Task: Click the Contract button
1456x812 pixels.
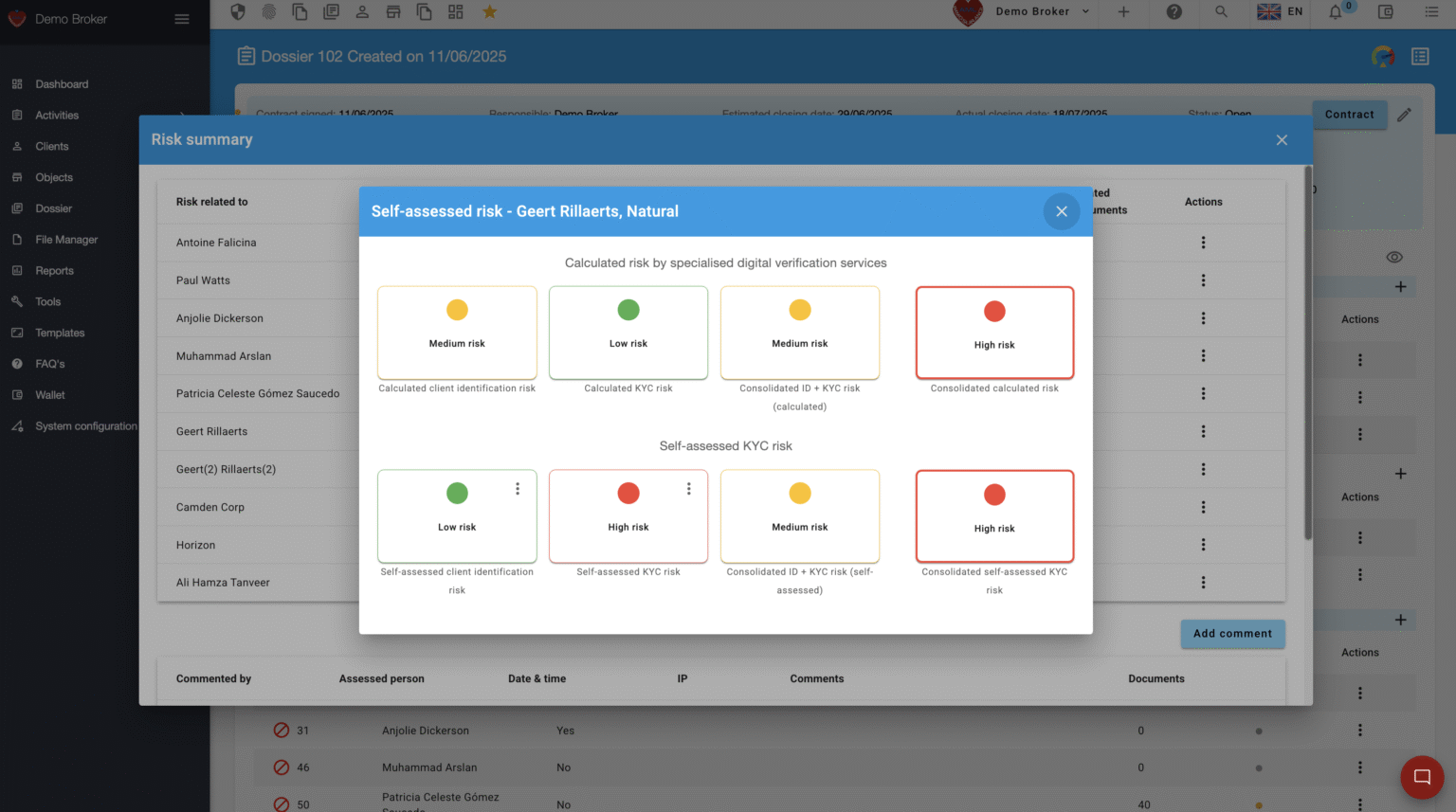Action: [x=1349, y=115]
